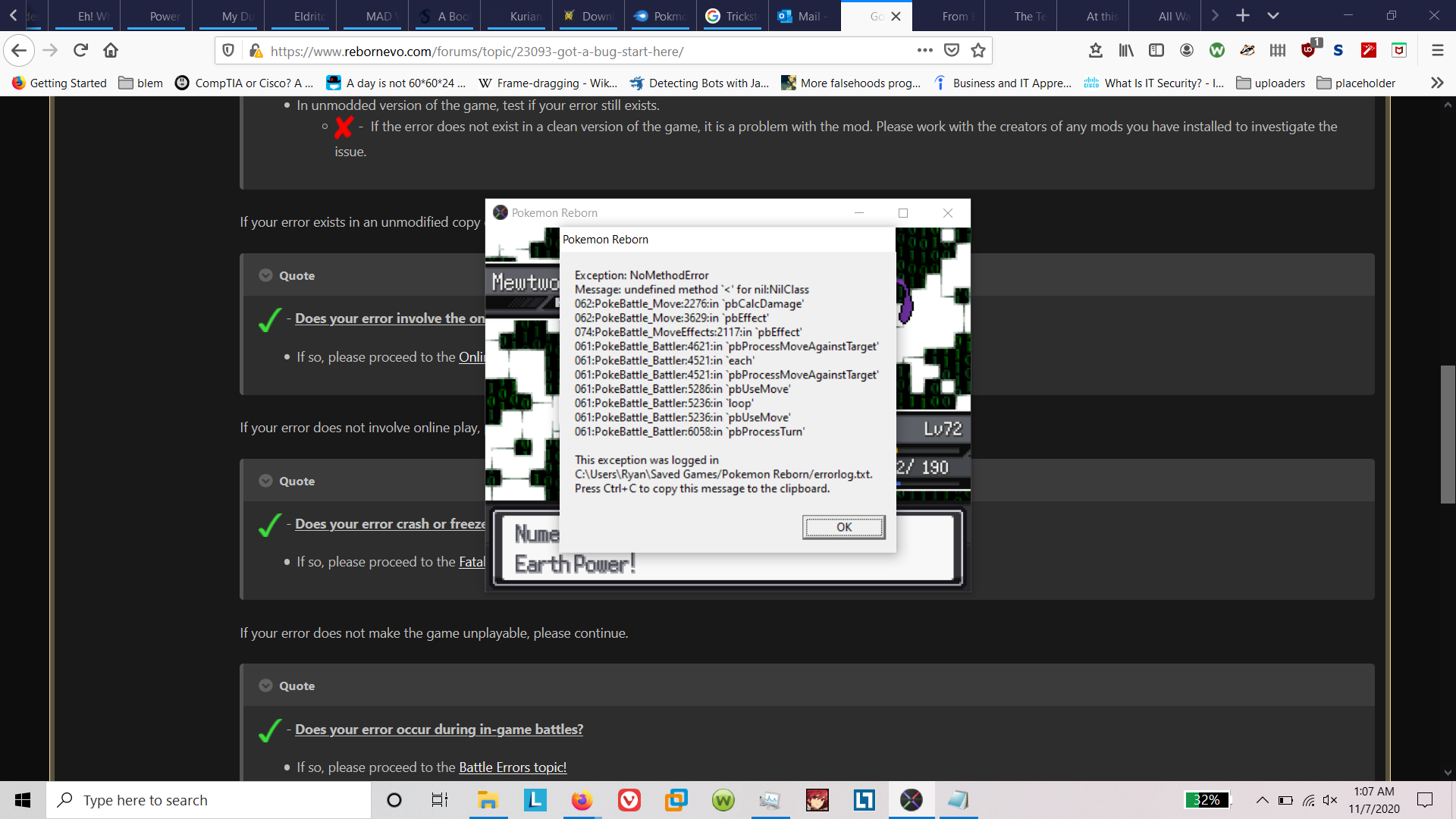This screenshot has width=1456, height=819.
Task: Open page actions three-dot menu
Action: tap(924, 51)
